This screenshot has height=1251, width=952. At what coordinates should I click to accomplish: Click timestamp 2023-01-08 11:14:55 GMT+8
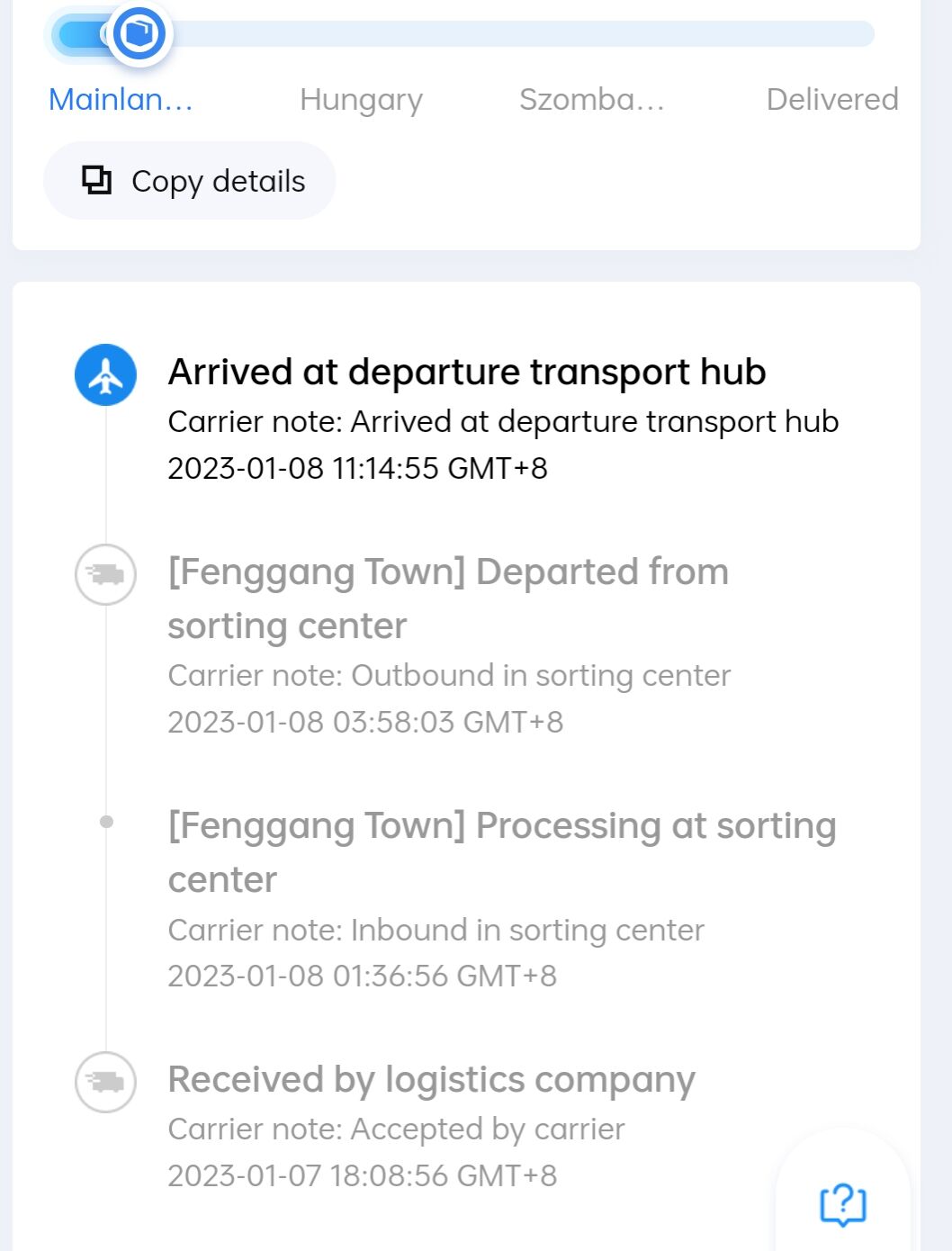coord(357,468)
